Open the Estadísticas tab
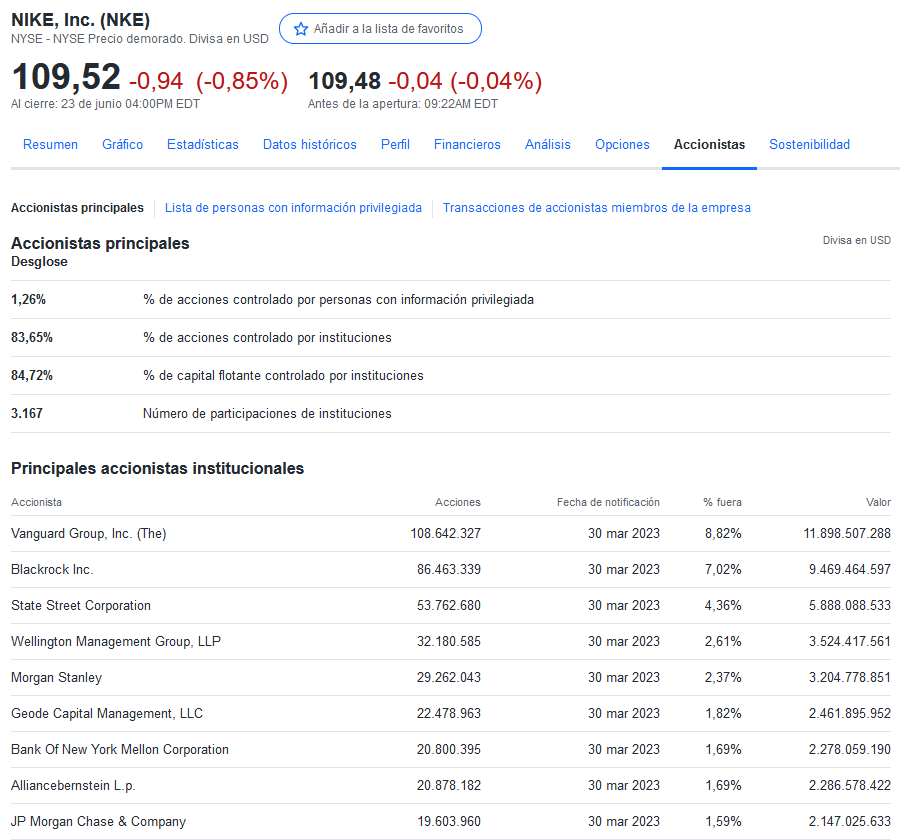 pos(203,145)
